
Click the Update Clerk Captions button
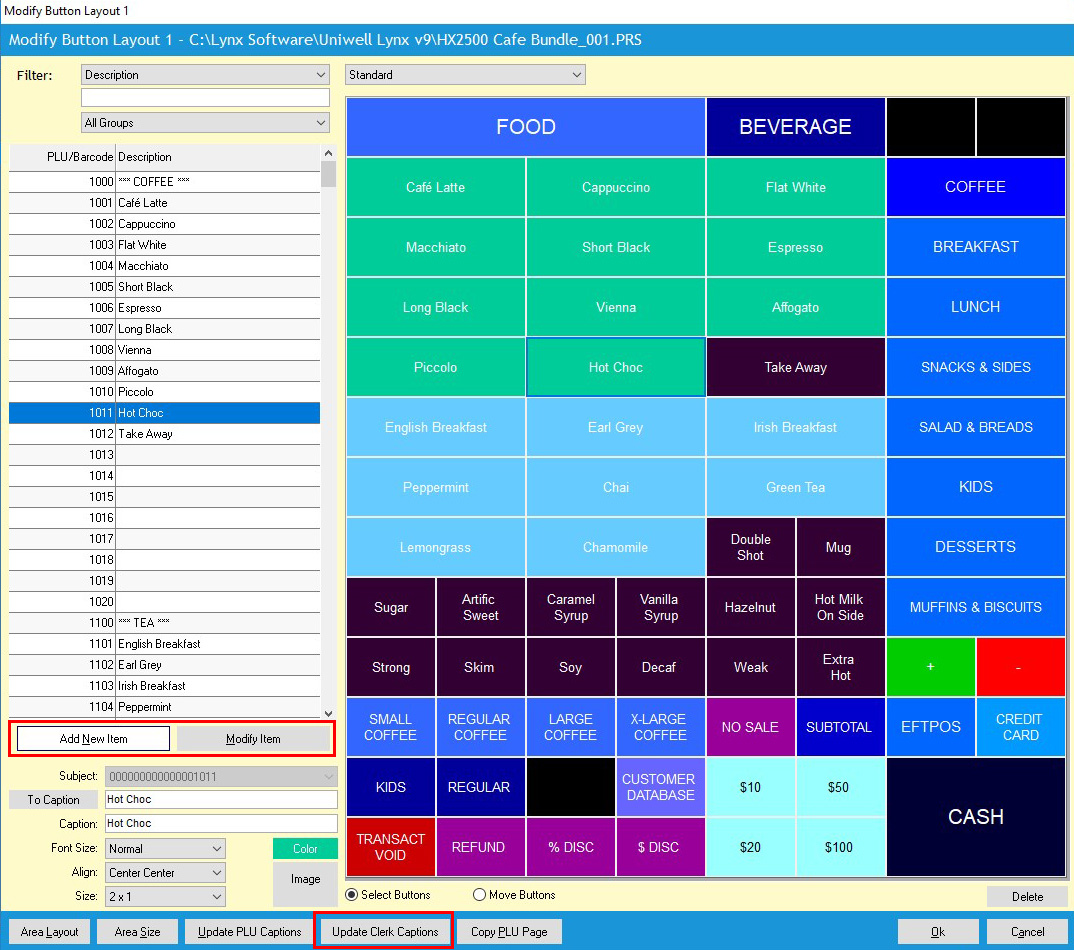point(385,932)
